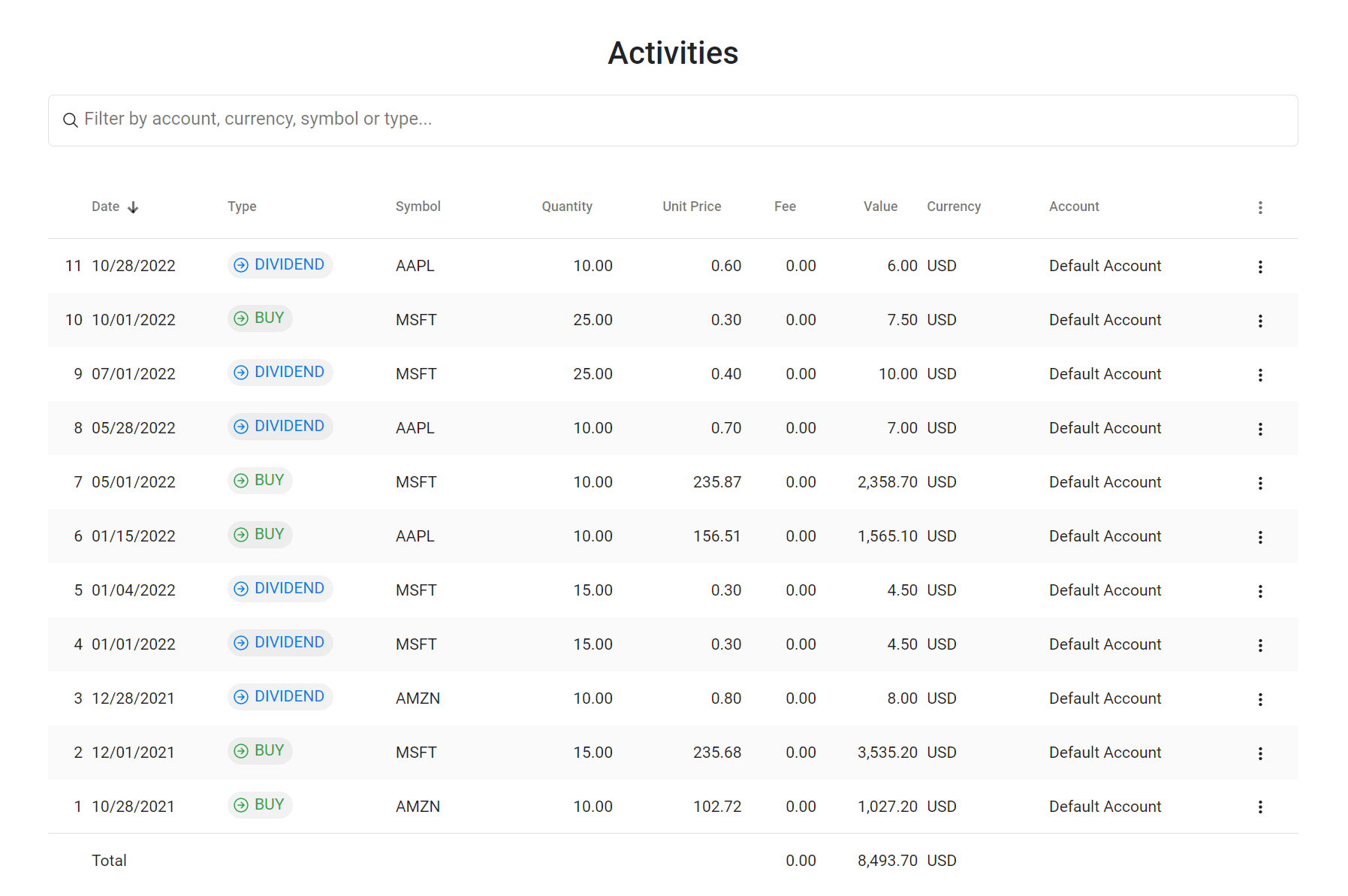Click the arrow icon in the BUY badge dated 10/28/2021
The height and width of the screenshot is (896, 1348).
(240, 804)
